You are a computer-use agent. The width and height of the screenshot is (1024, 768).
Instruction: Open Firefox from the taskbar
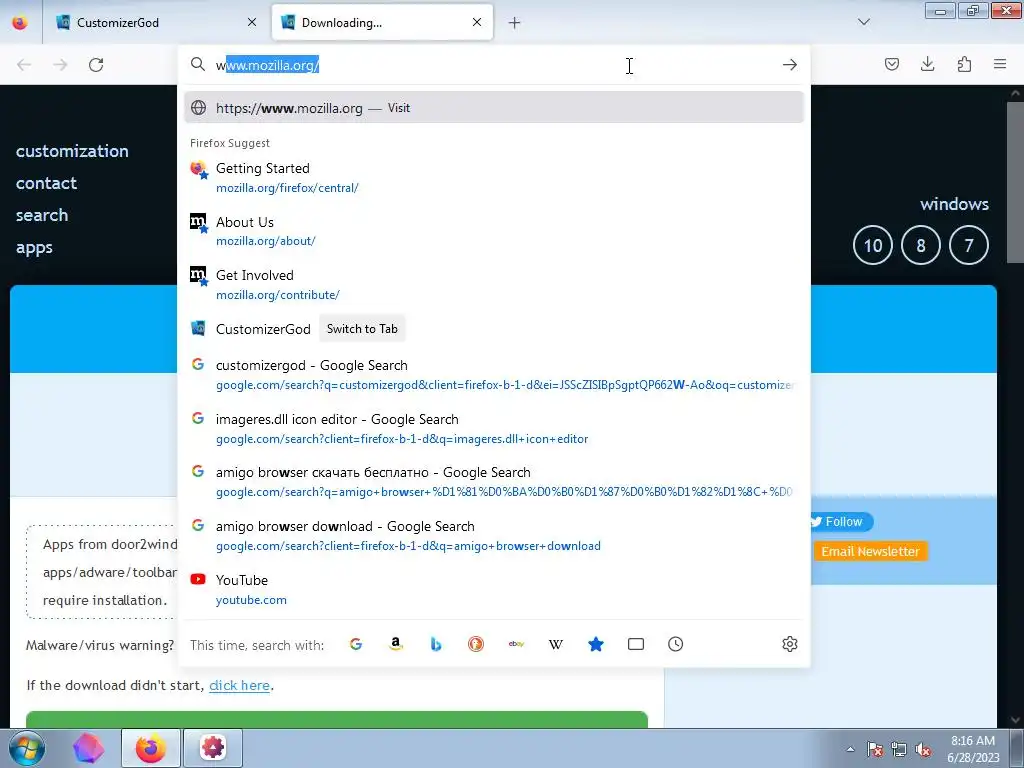coord(151,748)
